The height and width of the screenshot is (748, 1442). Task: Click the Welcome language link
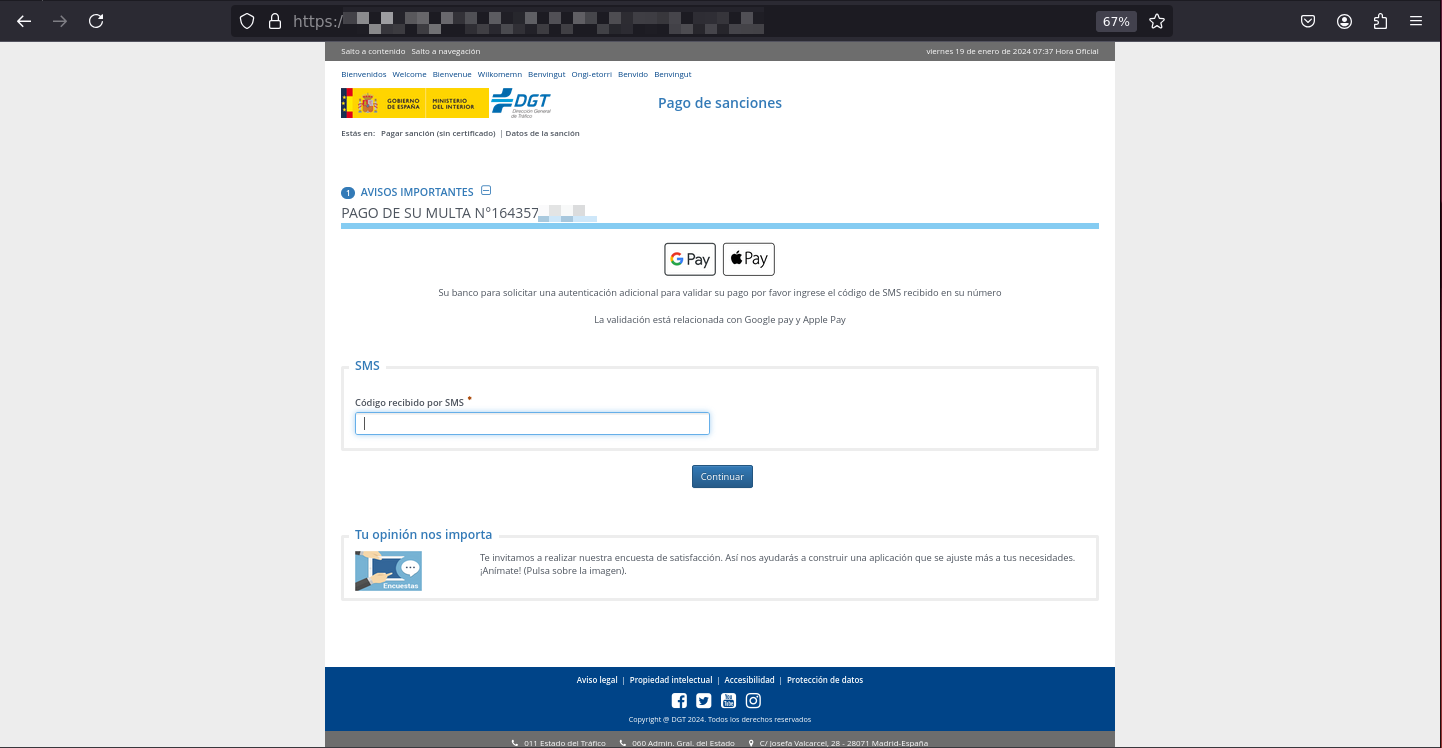[409, 75]
